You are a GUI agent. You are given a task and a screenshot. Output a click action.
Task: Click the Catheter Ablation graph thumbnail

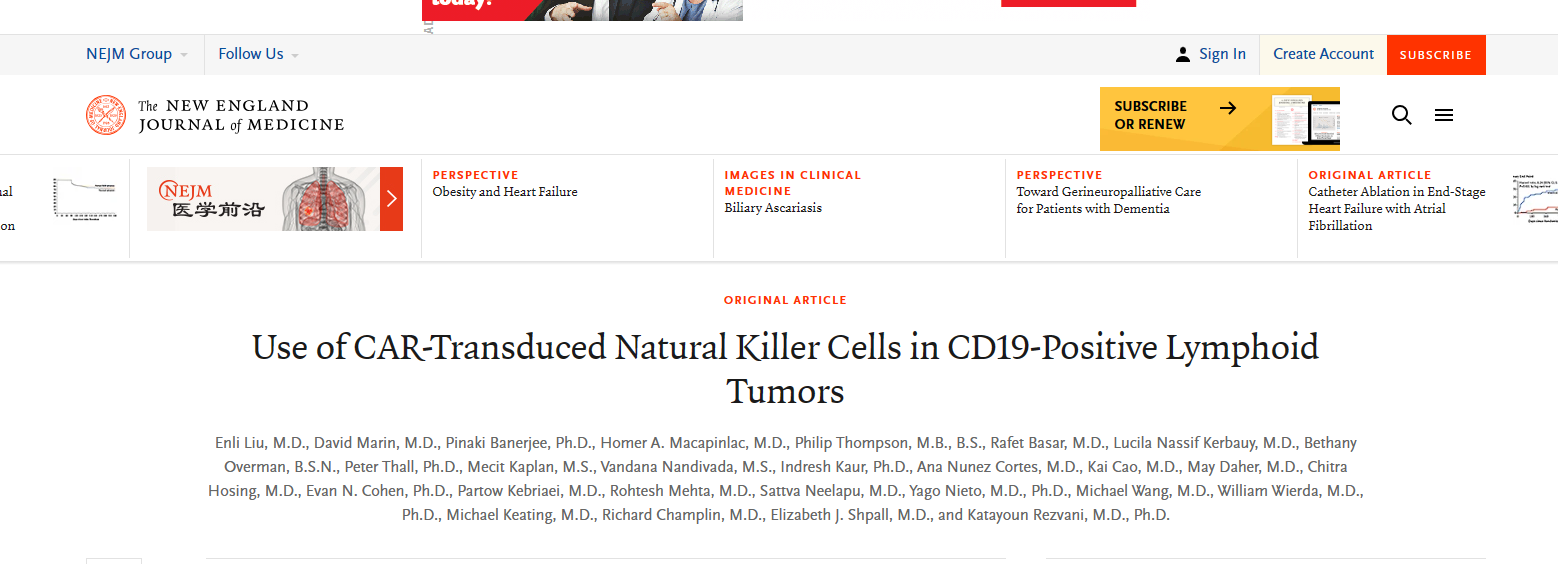(x=1535, y=198)
